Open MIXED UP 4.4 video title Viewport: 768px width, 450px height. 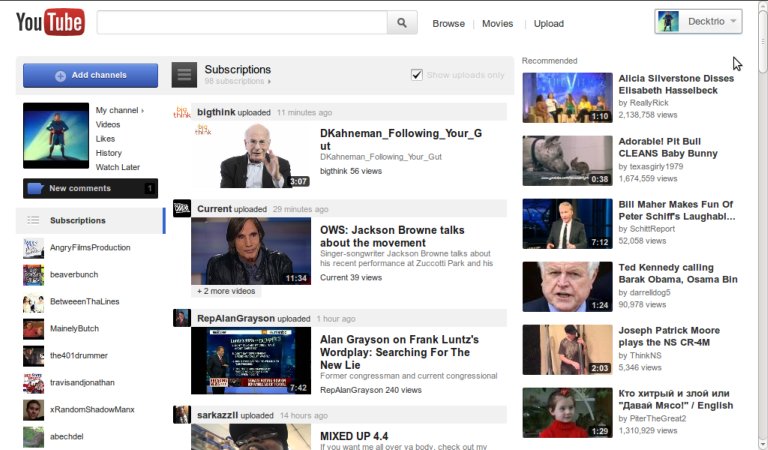pyautogui.click(x=354, y=436)
